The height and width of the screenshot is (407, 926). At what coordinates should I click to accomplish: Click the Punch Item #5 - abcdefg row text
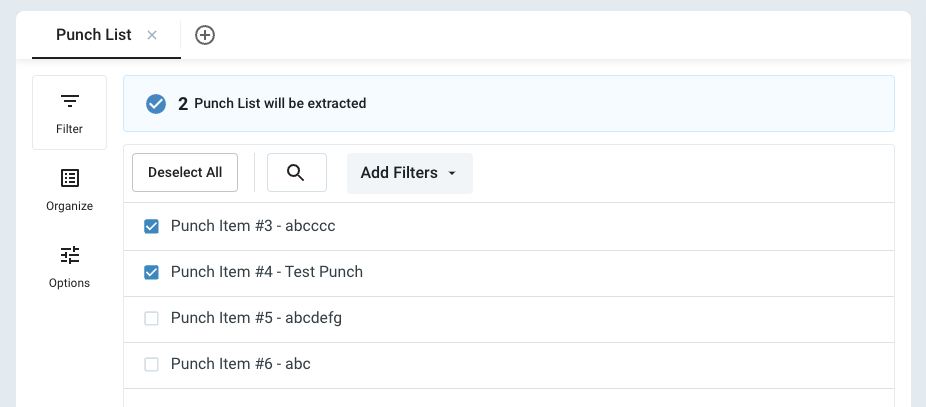pos(257,318)
